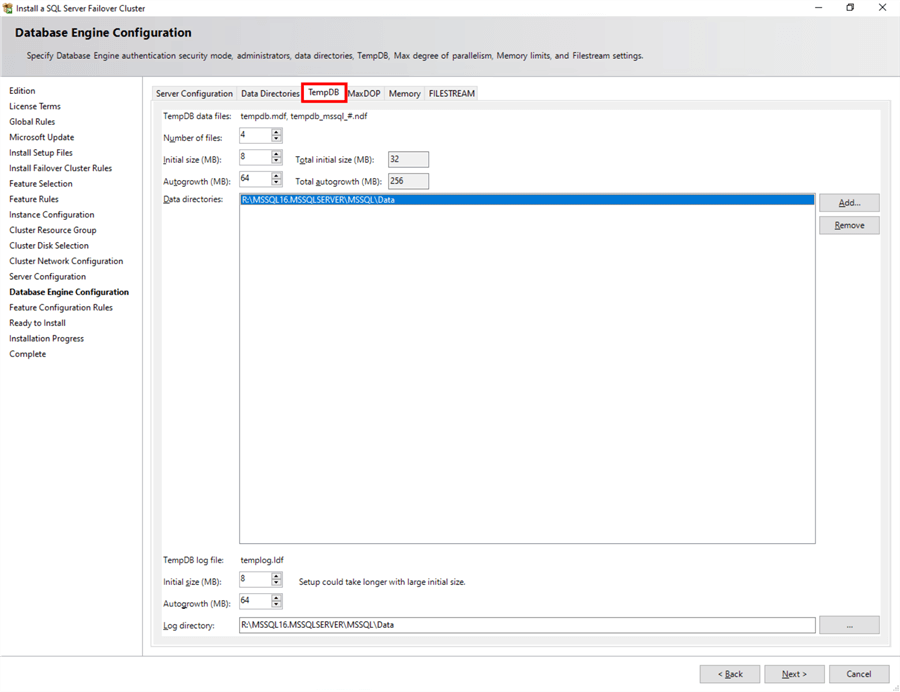Click Microsoft Update step in sidebar
Screen dimensions: 900x692
pos(42,137)
